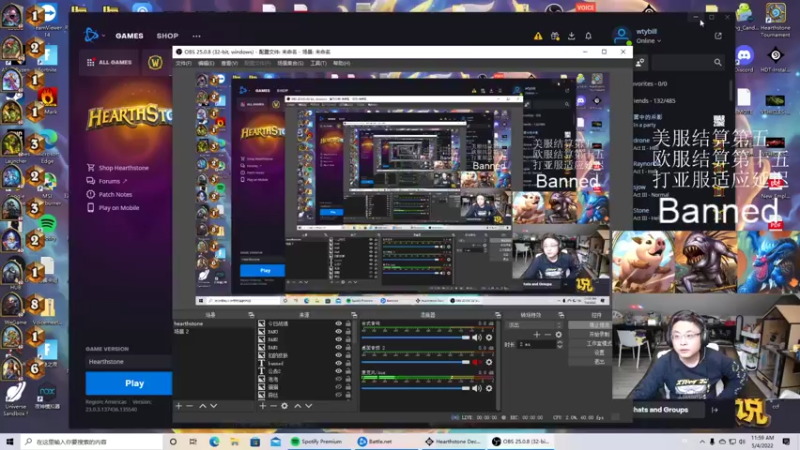
Task: Hide the first source in OBS list
Action: pyautogui.click(x=338, y=323)
